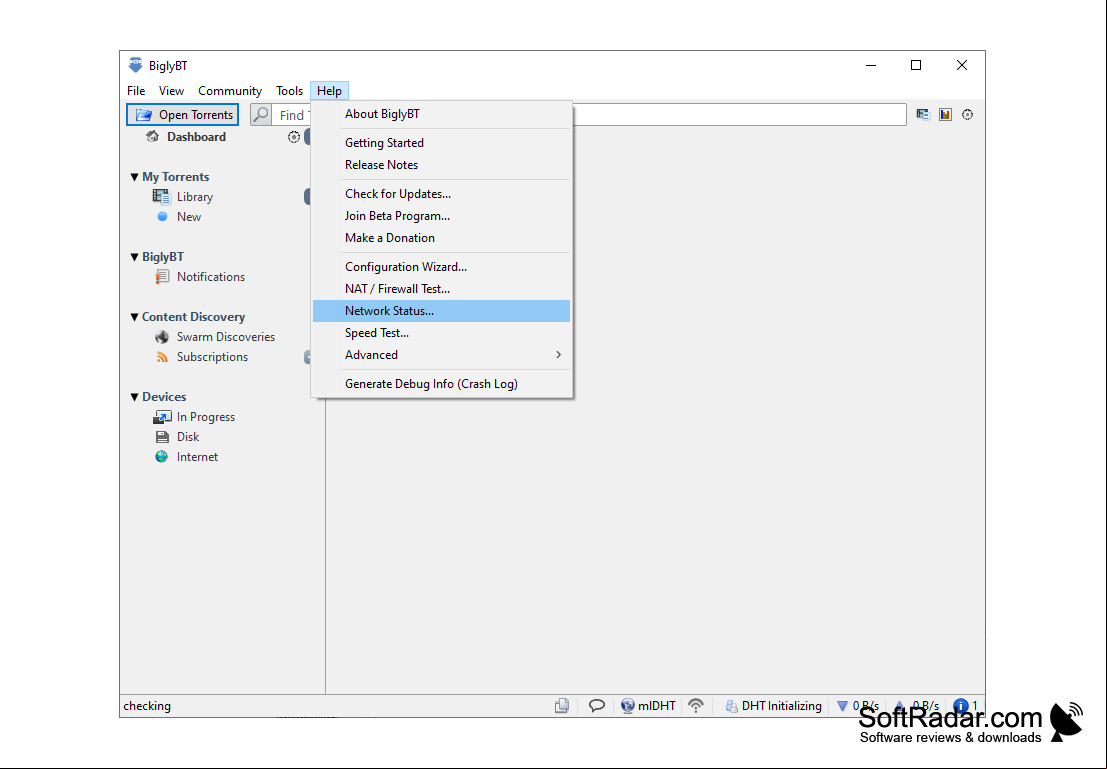This screenshot has height=769, width=1107.
Task: Choose Generate Debug Info (Crash Log)
Action: pos(441,383)
